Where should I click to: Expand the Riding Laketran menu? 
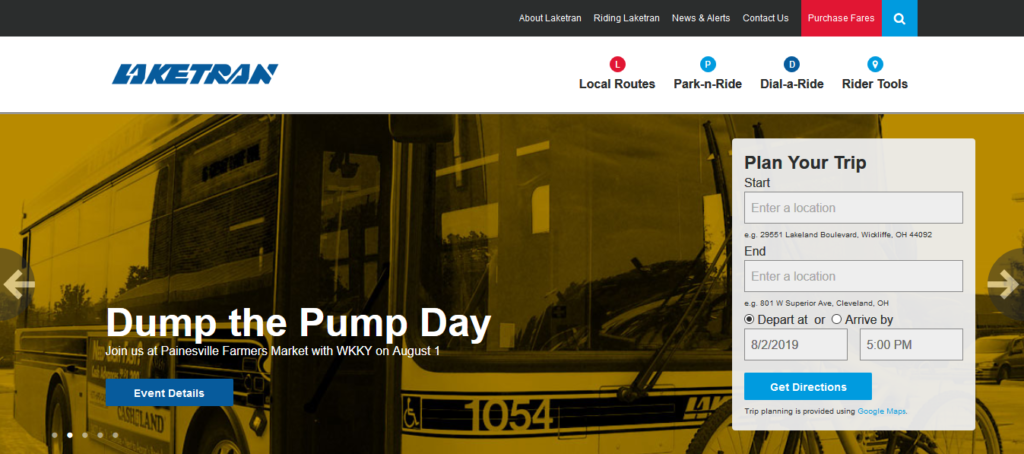click(x=626, y=18)
